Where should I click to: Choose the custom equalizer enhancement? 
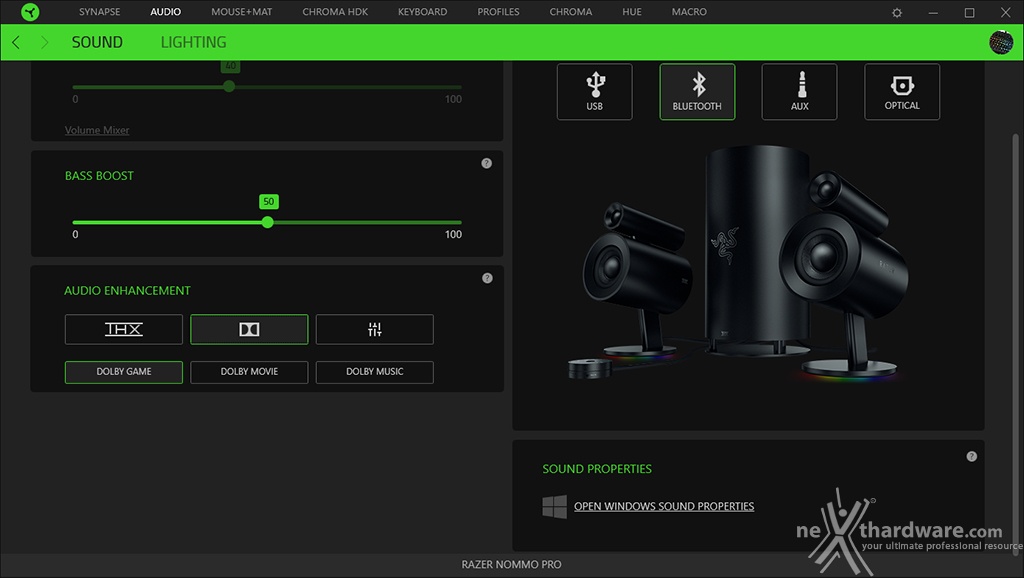click(374, 329)
